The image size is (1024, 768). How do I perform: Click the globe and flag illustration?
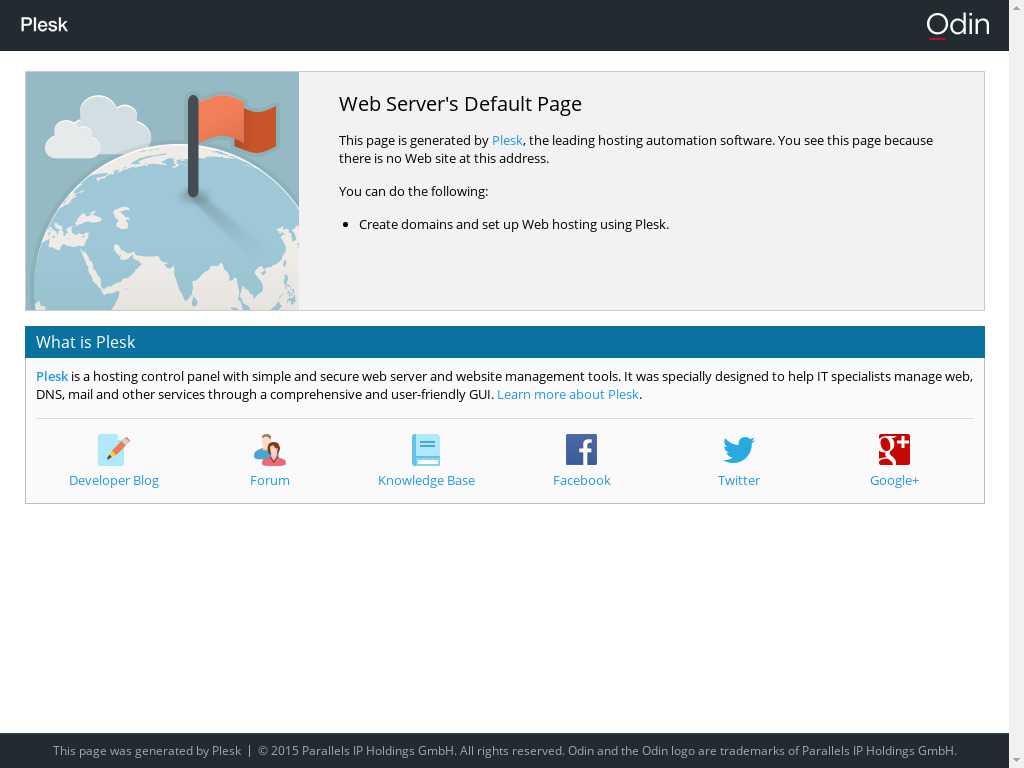point(162,191)
